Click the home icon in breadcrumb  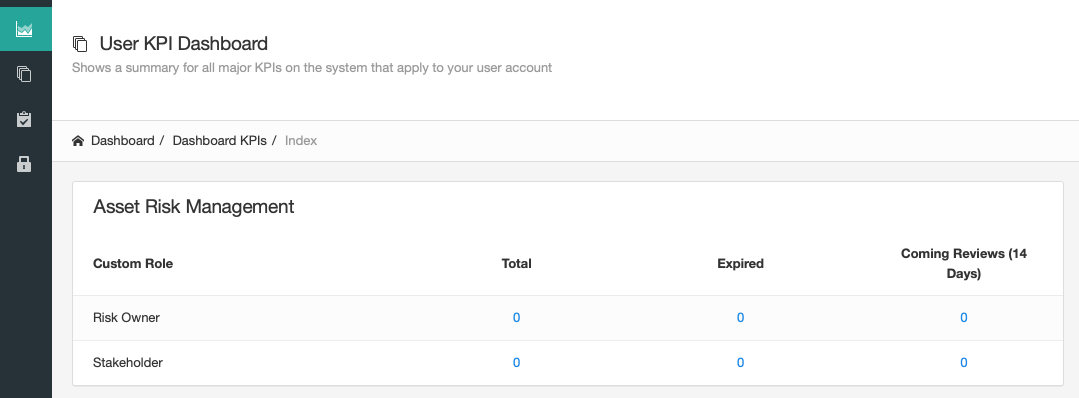(x=78, y=140)
